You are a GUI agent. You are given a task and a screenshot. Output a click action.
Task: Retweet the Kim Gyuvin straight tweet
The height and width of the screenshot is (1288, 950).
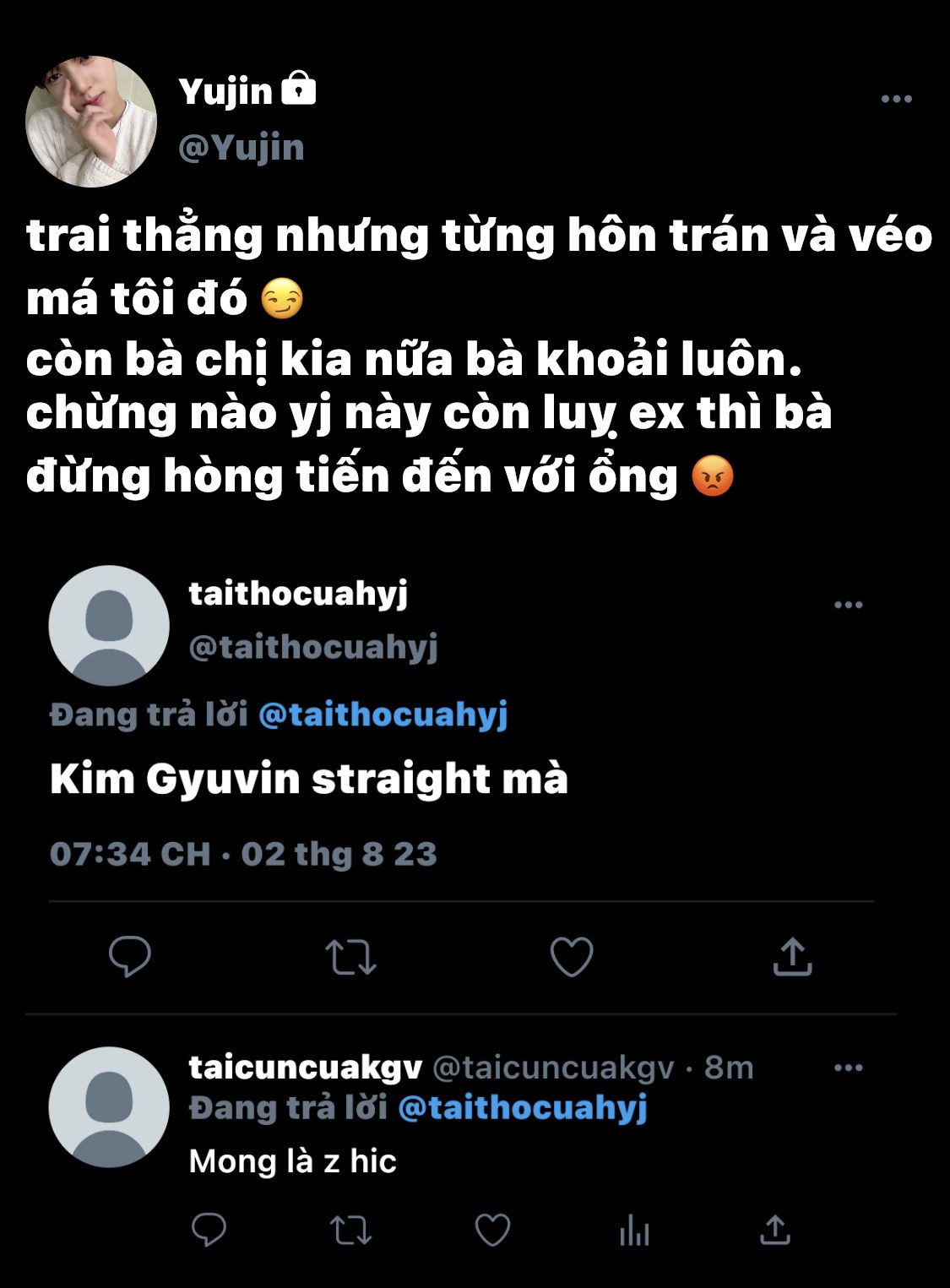(350, 957)
